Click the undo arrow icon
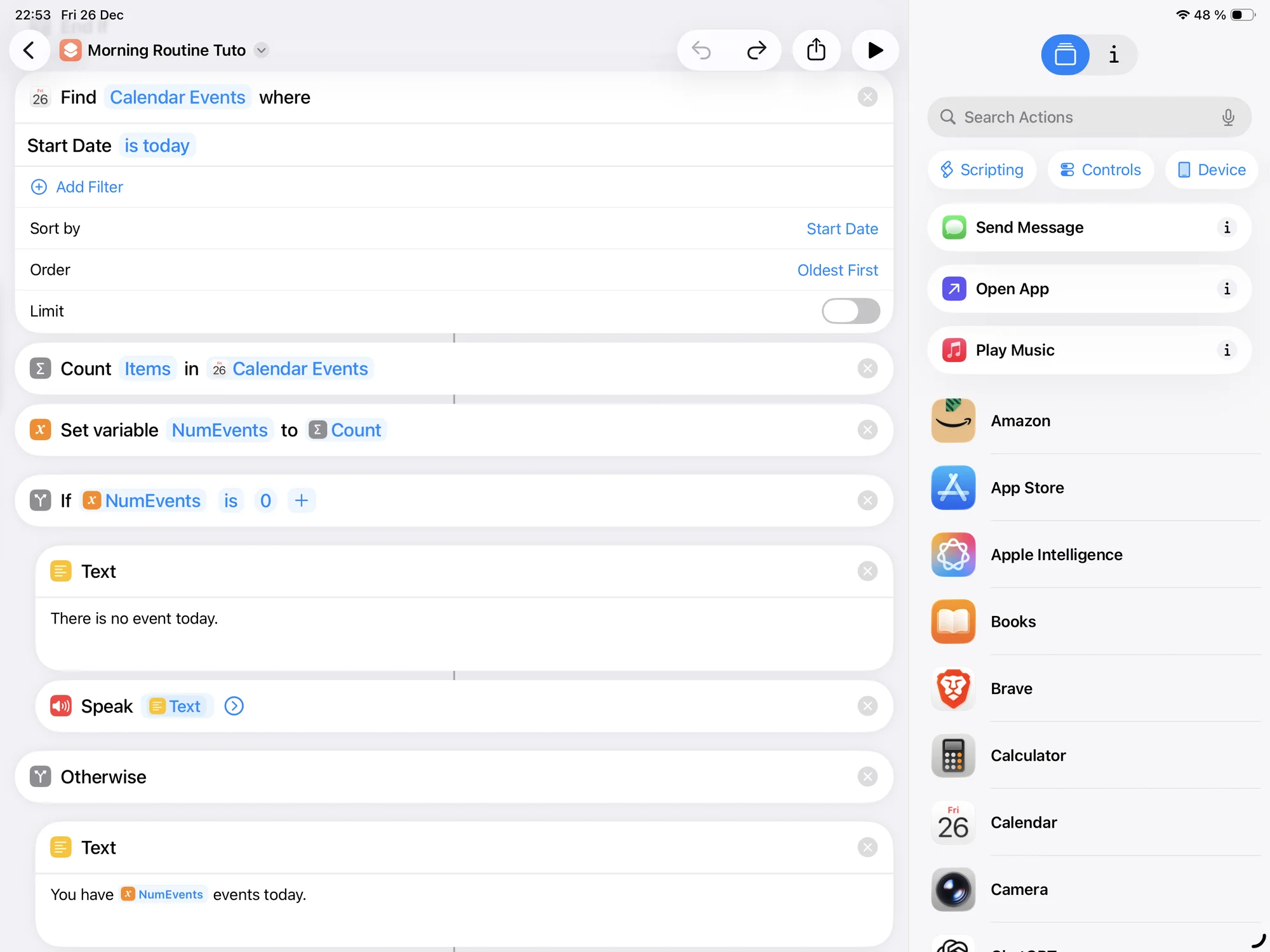The image size is (1270, 952). point(702,50)
